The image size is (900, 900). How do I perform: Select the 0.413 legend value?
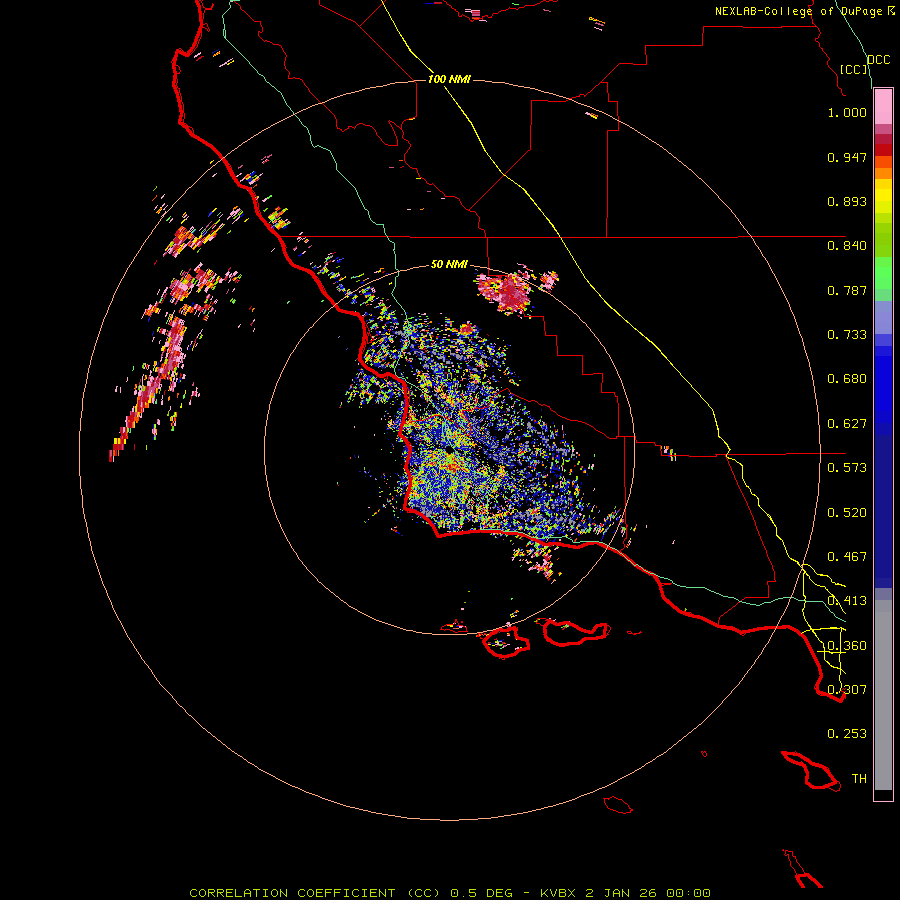pos(847,601)
